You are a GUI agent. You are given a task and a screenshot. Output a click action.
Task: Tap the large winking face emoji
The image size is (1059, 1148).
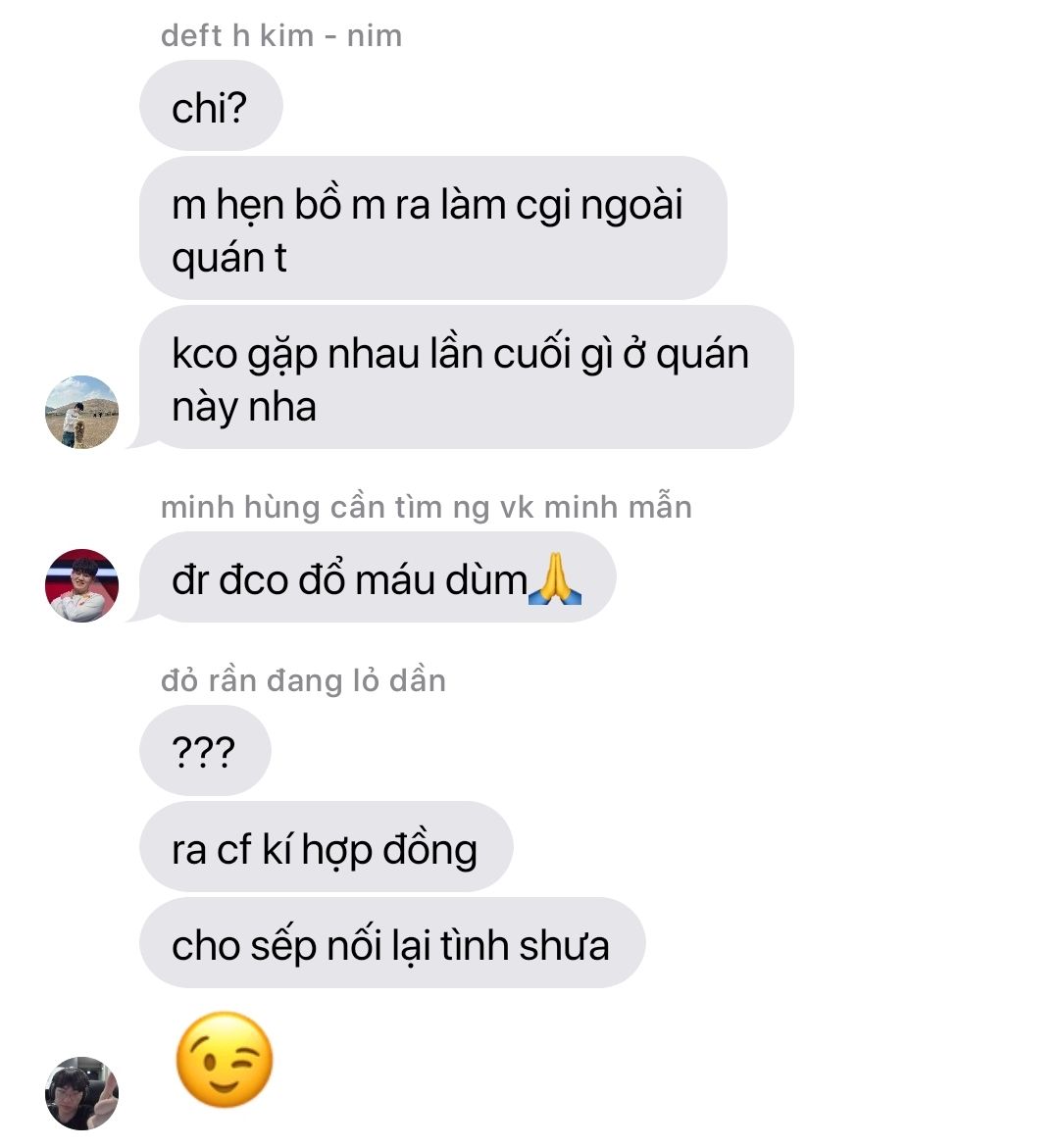point(225,1060)
